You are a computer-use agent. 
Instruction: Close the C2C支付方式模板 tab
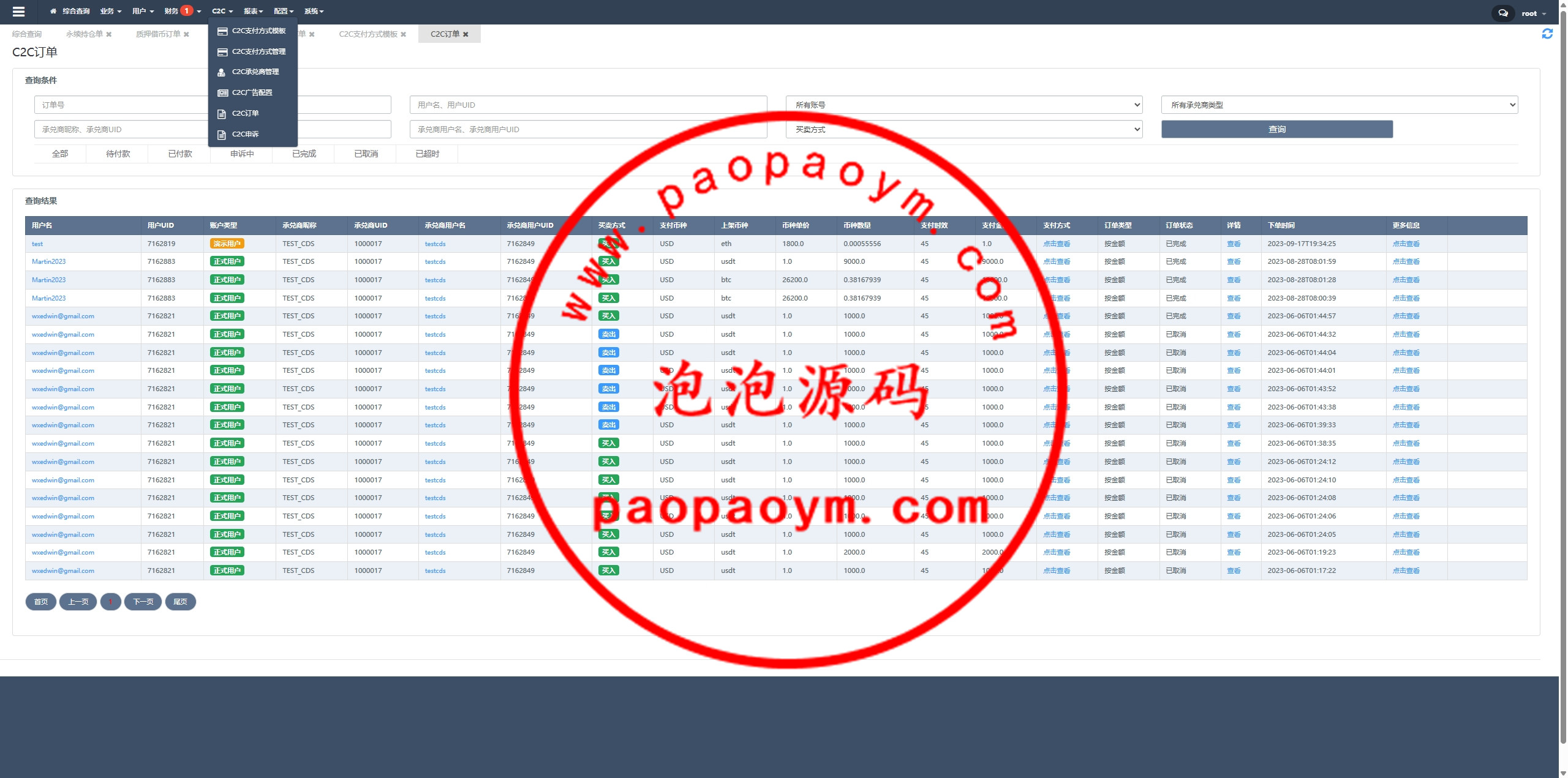point(403,34)
